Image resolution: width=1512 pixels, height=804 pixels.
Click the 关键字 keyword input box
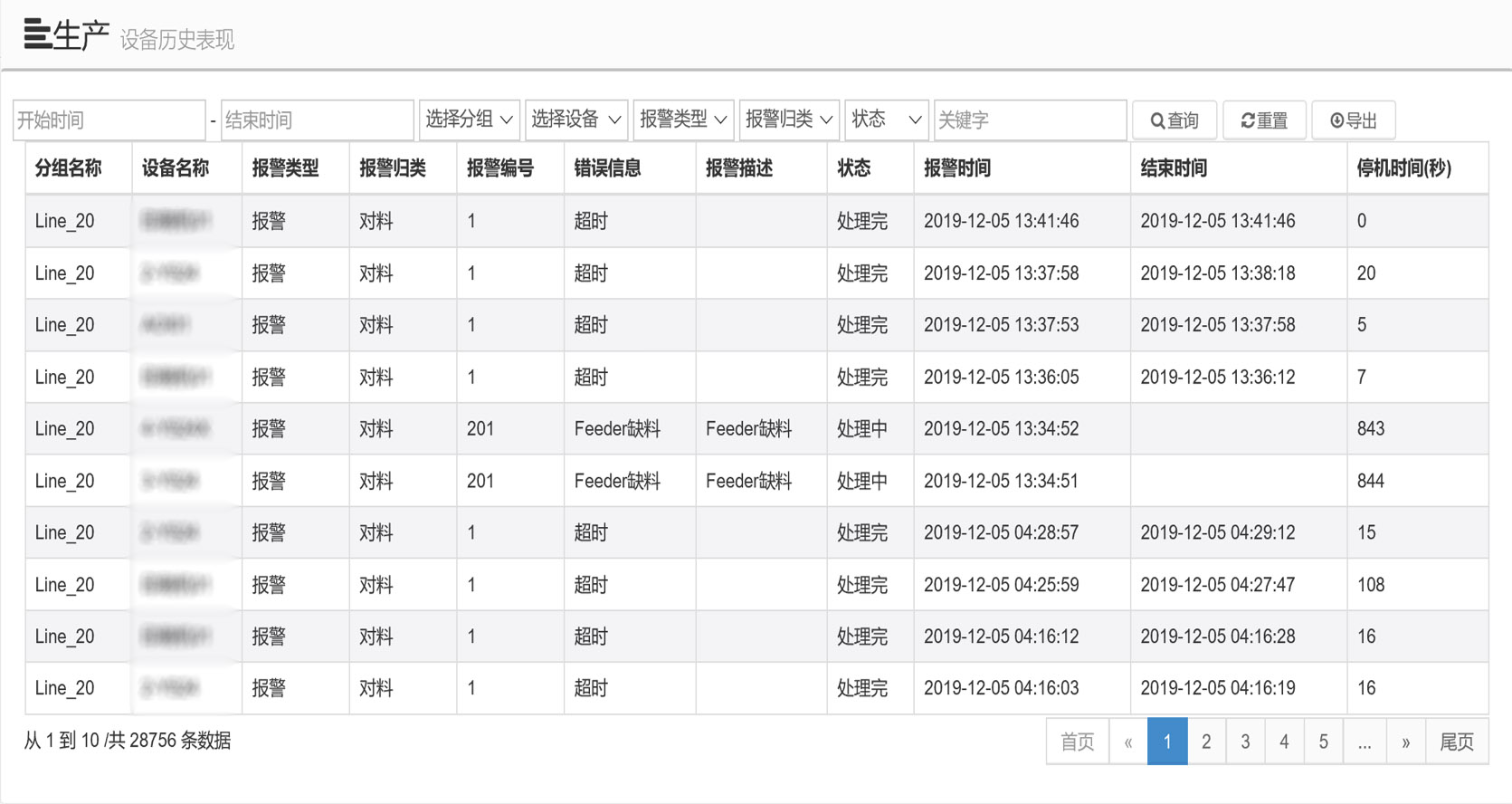click(1030, 120)
